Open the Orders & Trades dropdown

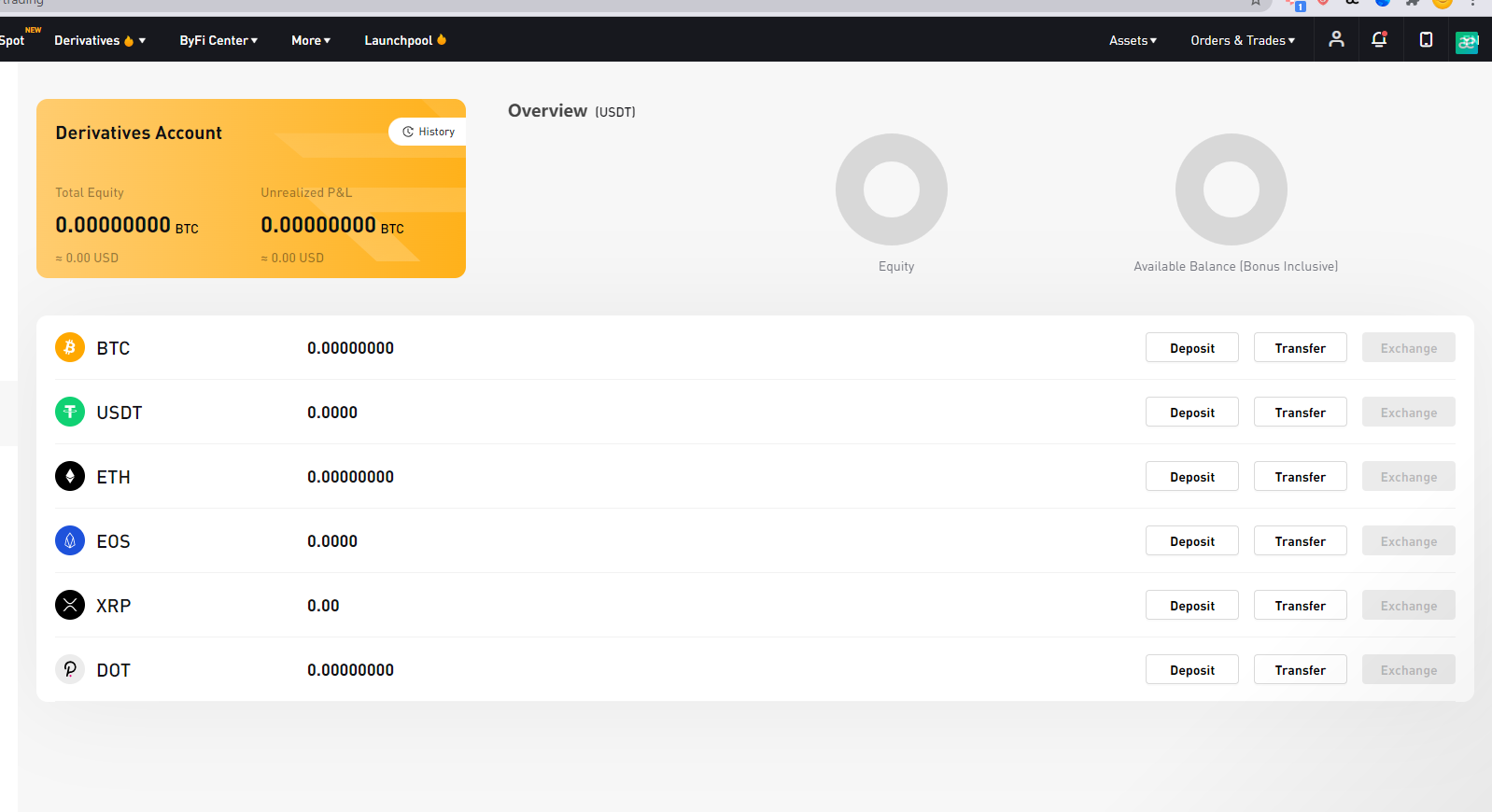(x=1243, y=40)
